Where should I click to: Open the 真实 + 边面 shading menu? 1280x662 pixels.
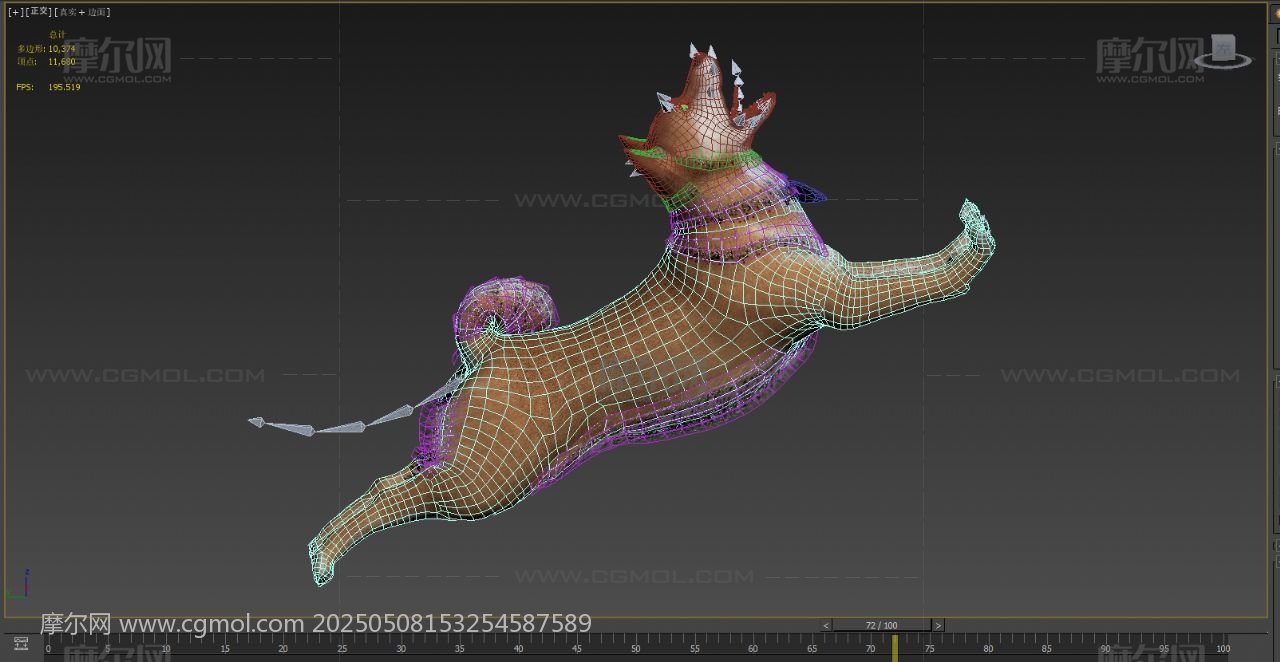(x=83, y=12)
